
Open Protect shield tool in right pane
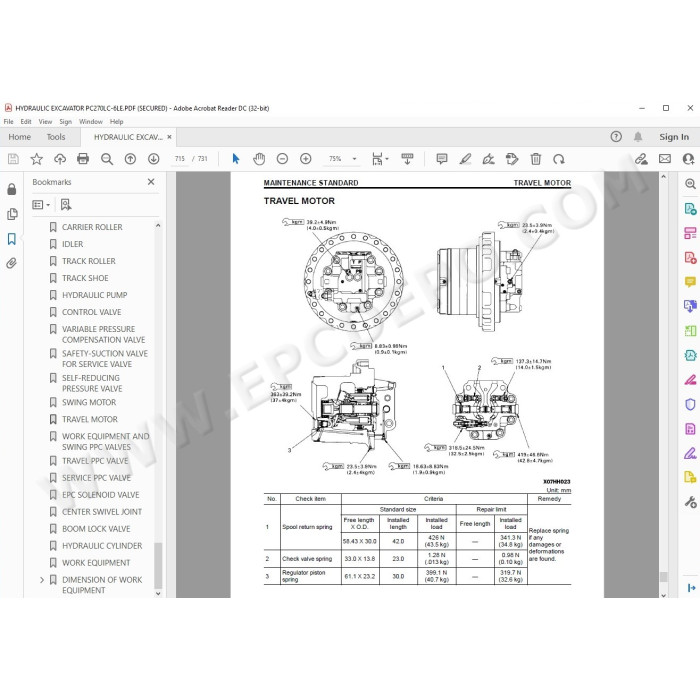click(690, 404)
